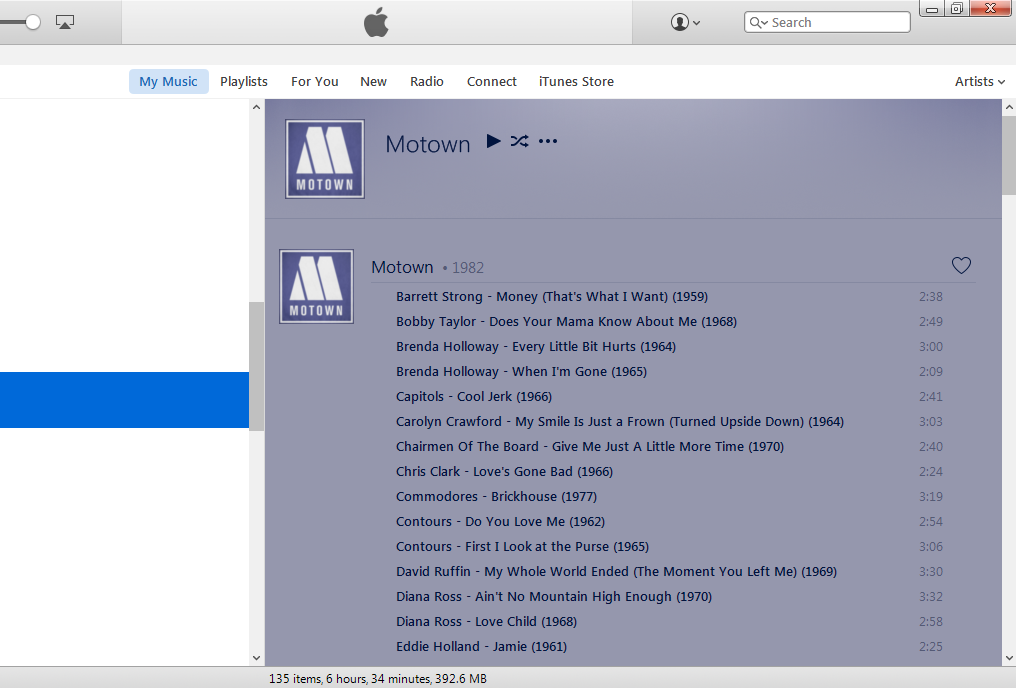This screenshot has width=1016, height=688.
Task: Click main pane scroll up arrow
Action: tap(1009, 107)
